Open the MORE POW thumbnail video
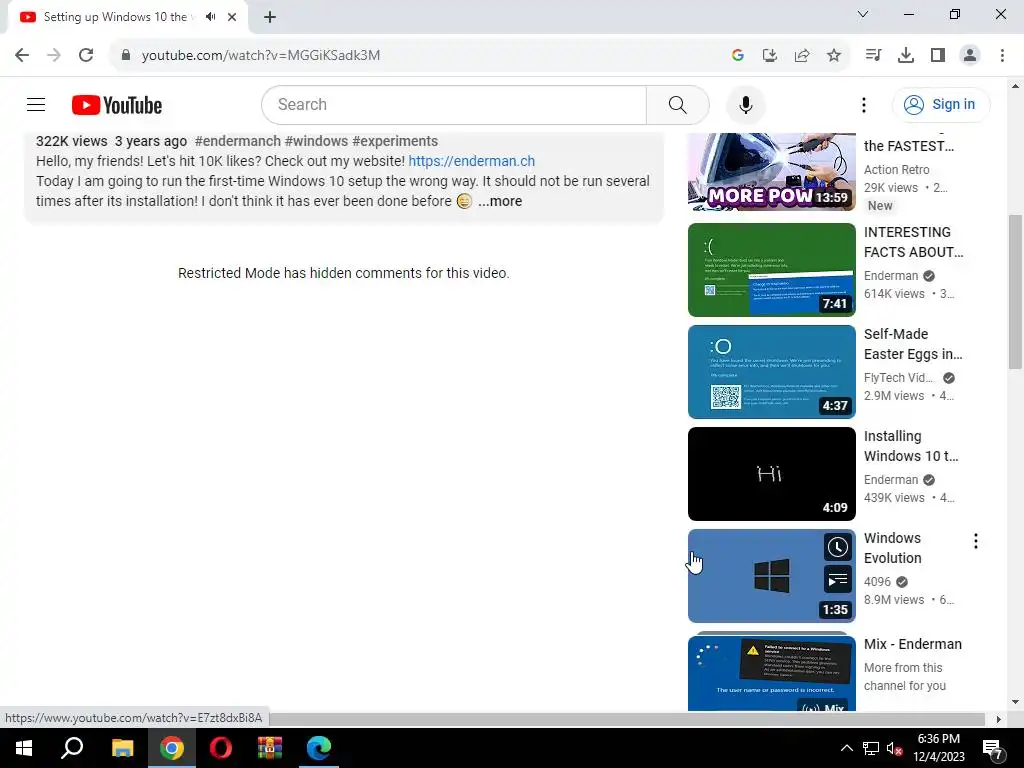This screenshot has height=768, width=1024. pos(771,172)
